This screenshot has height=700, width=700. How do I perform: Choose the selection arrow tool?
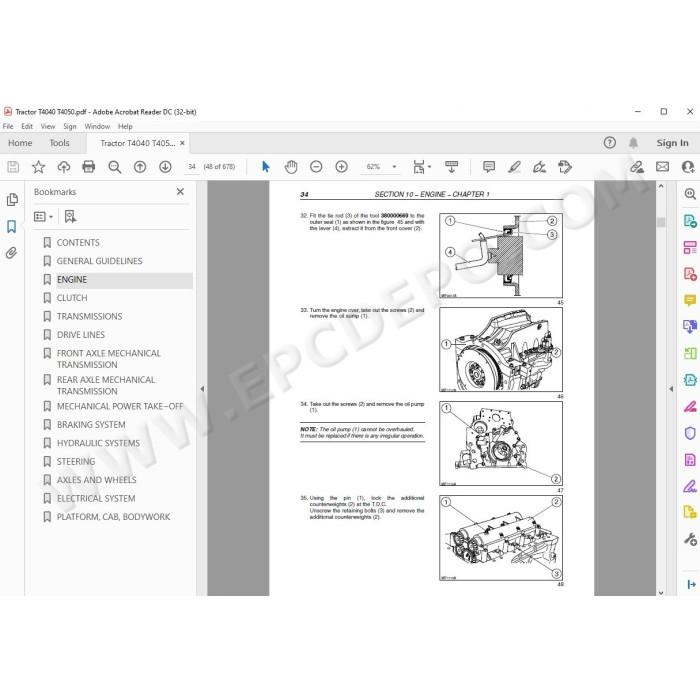coord(266,167)
